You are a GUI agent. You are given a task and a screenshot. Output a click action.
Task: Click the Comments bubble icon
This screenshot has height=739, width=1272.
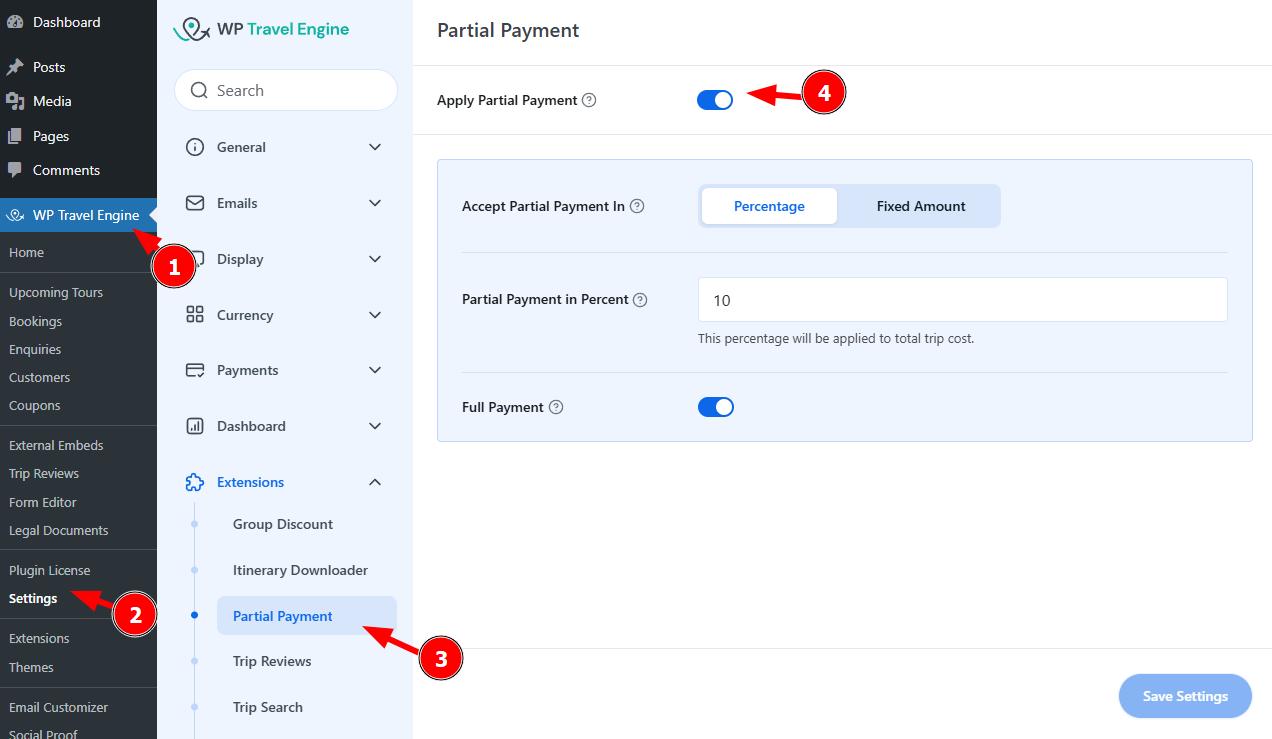pos(15,170)
